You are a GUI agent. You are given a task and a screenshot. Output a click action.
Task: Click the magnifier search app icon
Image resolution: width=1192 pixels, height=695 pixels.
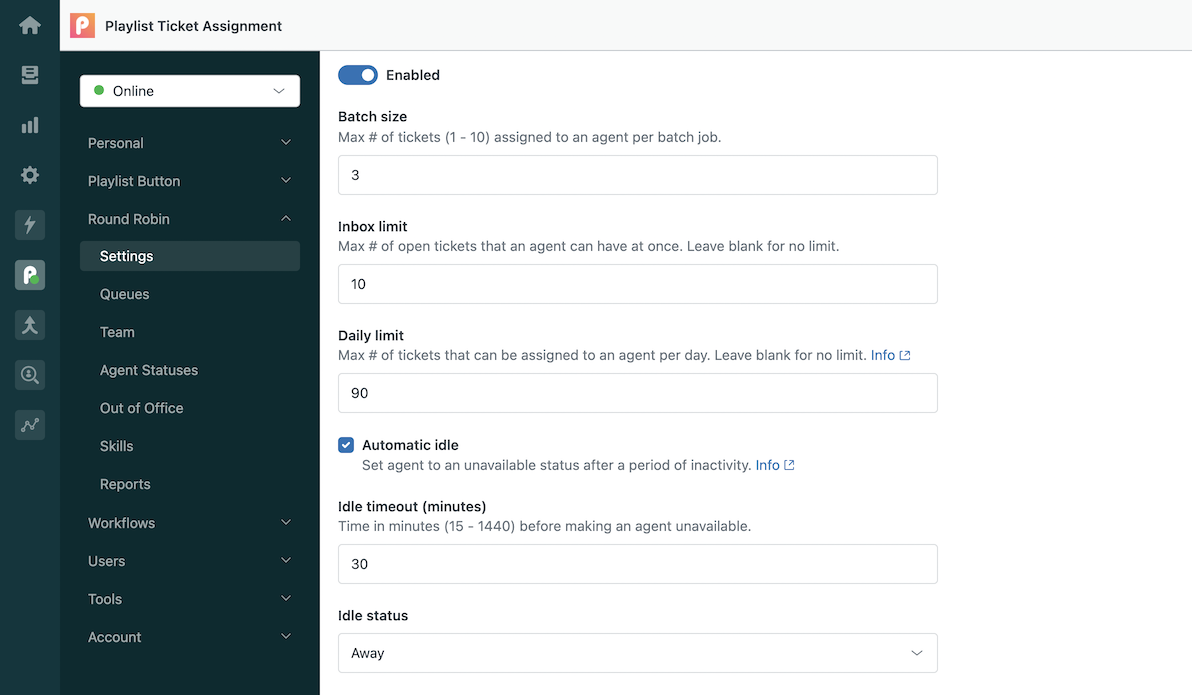point(30,375)
